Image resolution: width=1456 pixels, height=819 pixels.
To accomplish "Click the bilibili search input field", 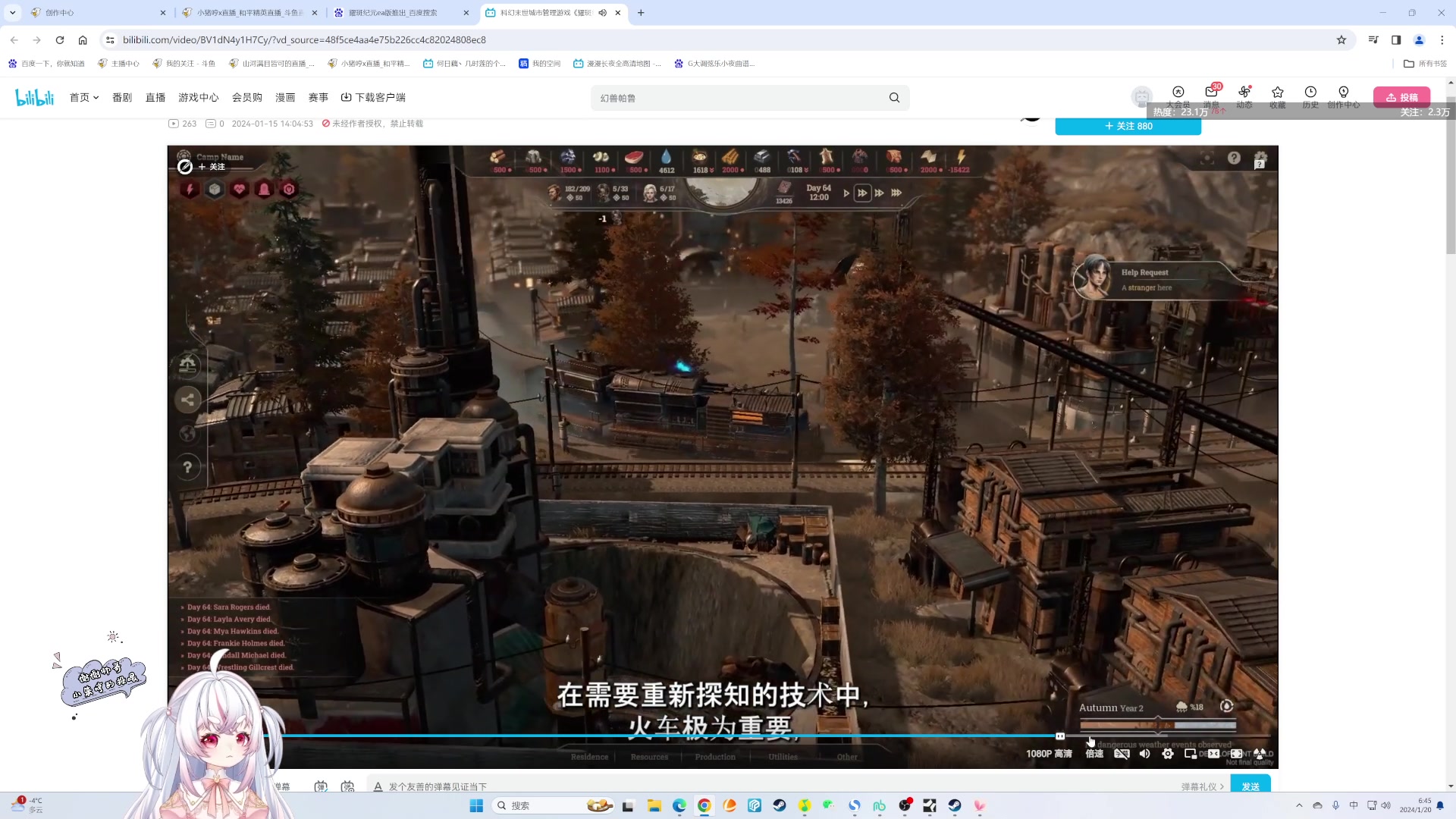I will 739,98.
